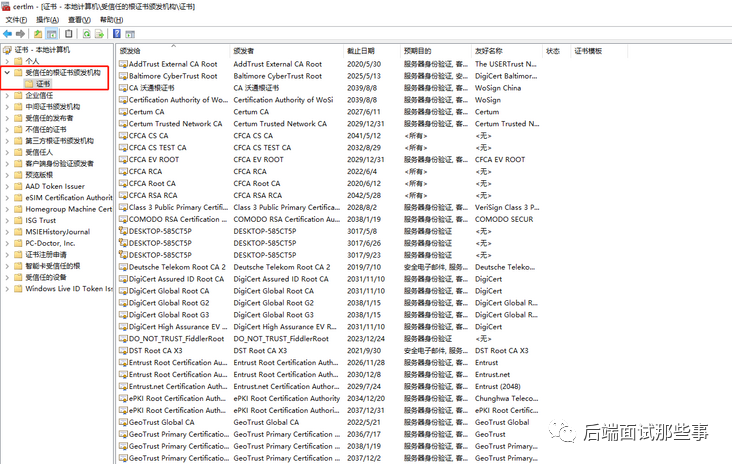Click certificate icon of DigiCert Global Root G2
Screen dimensions: 732x464
123,303
